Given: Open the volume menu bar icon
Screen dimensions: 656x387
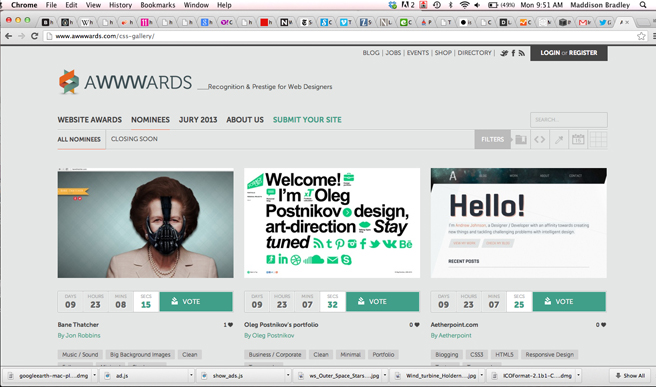Looking at the screenshot, I should coord(477,5).
